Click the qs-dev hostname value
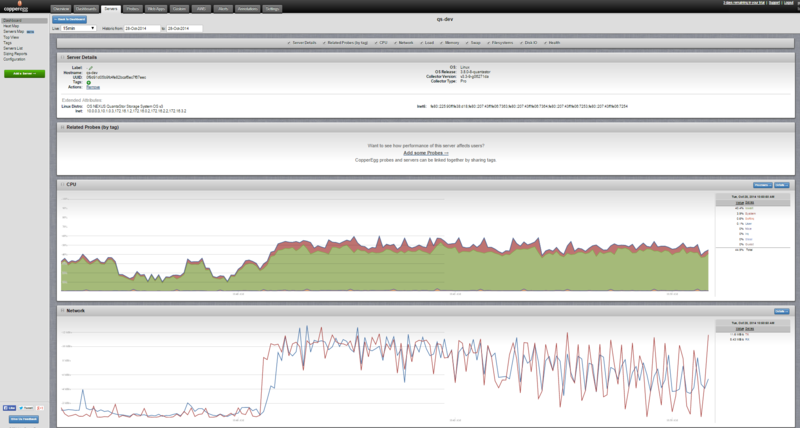Screen dimensions: 800x428 point(91,73)
